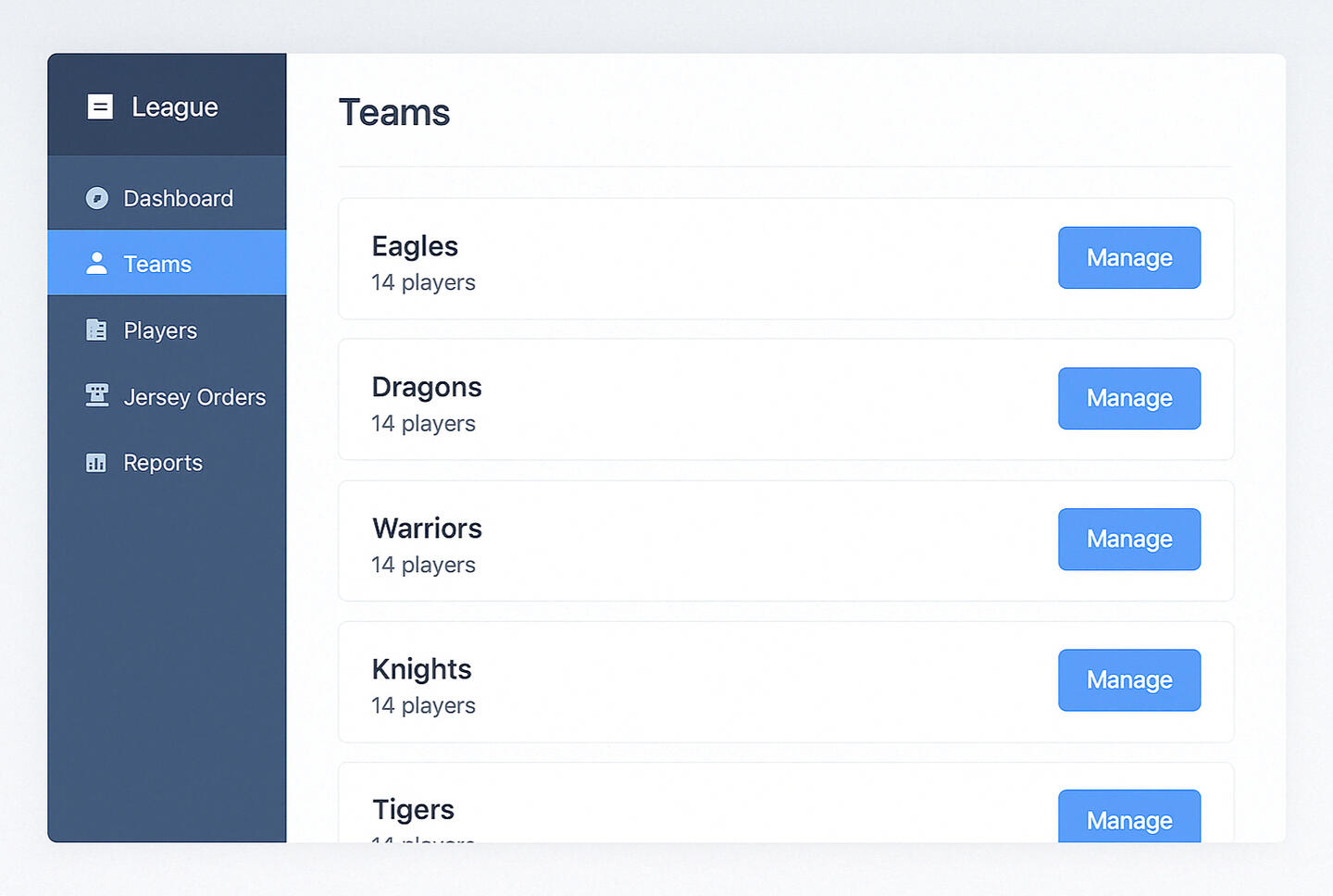Image resolution: width=1333 pixels, height=896 pixels.
Task: Open the Jersey Orders page
Action: (167, 396)
